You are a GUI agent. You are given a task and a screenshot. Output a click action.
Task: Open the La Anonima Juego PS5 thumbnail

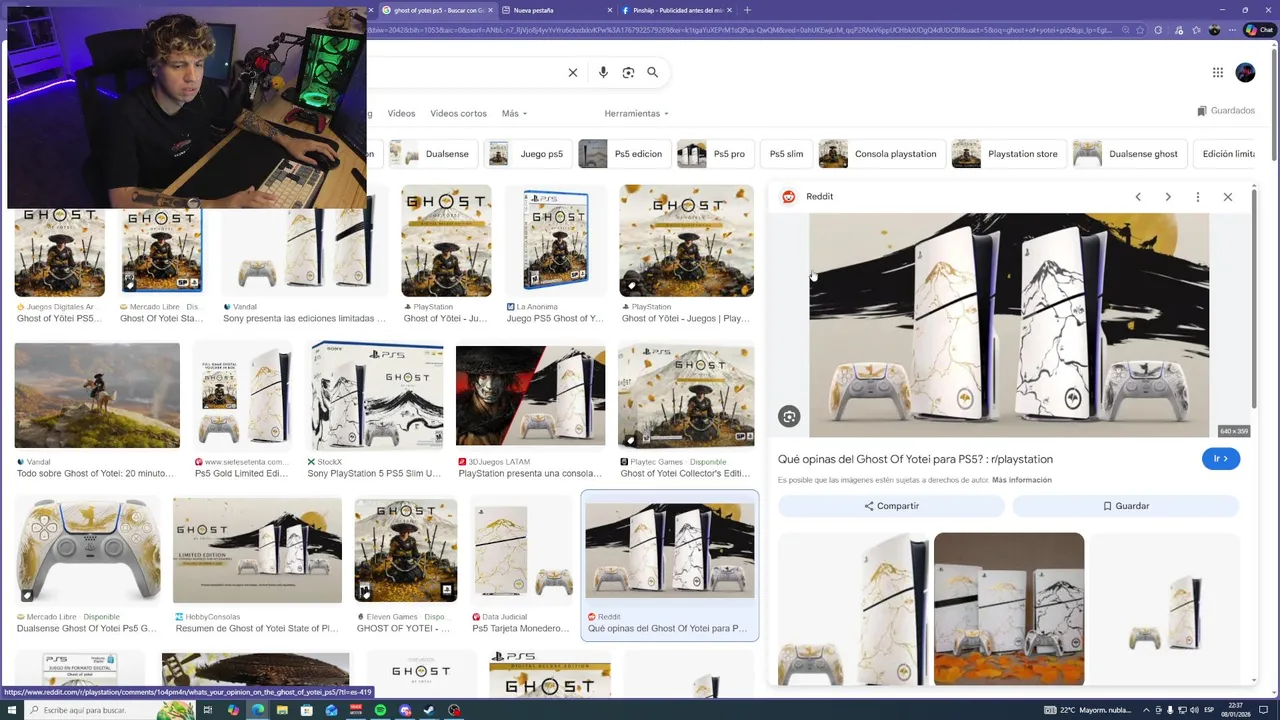pos(556,241)
